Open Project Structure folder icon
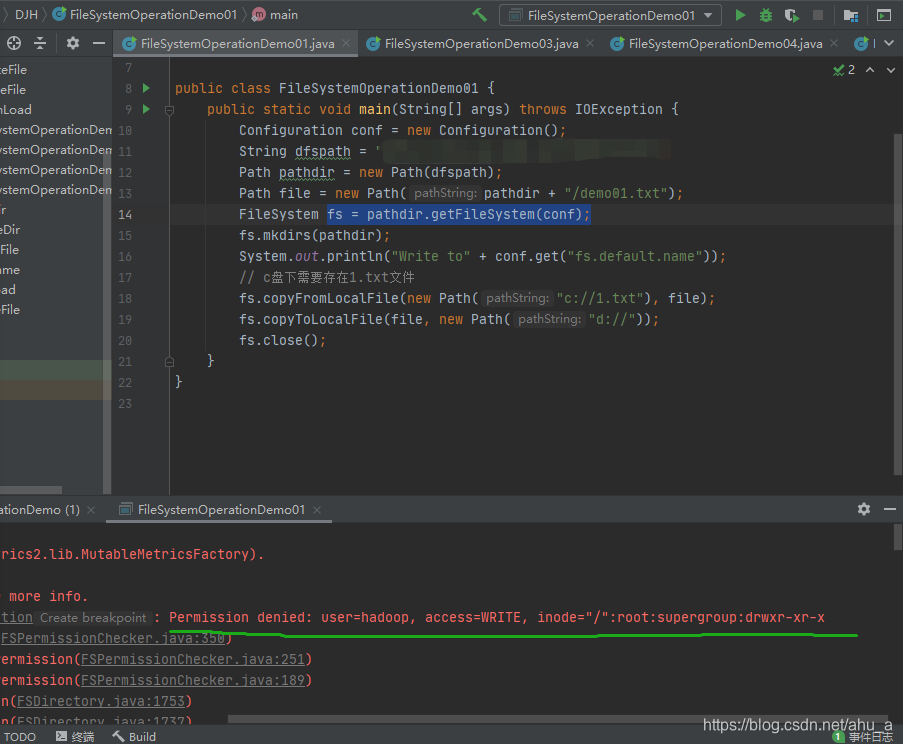Image resolution: width=903 pixels, height=744 pixels. coord(851,16)
